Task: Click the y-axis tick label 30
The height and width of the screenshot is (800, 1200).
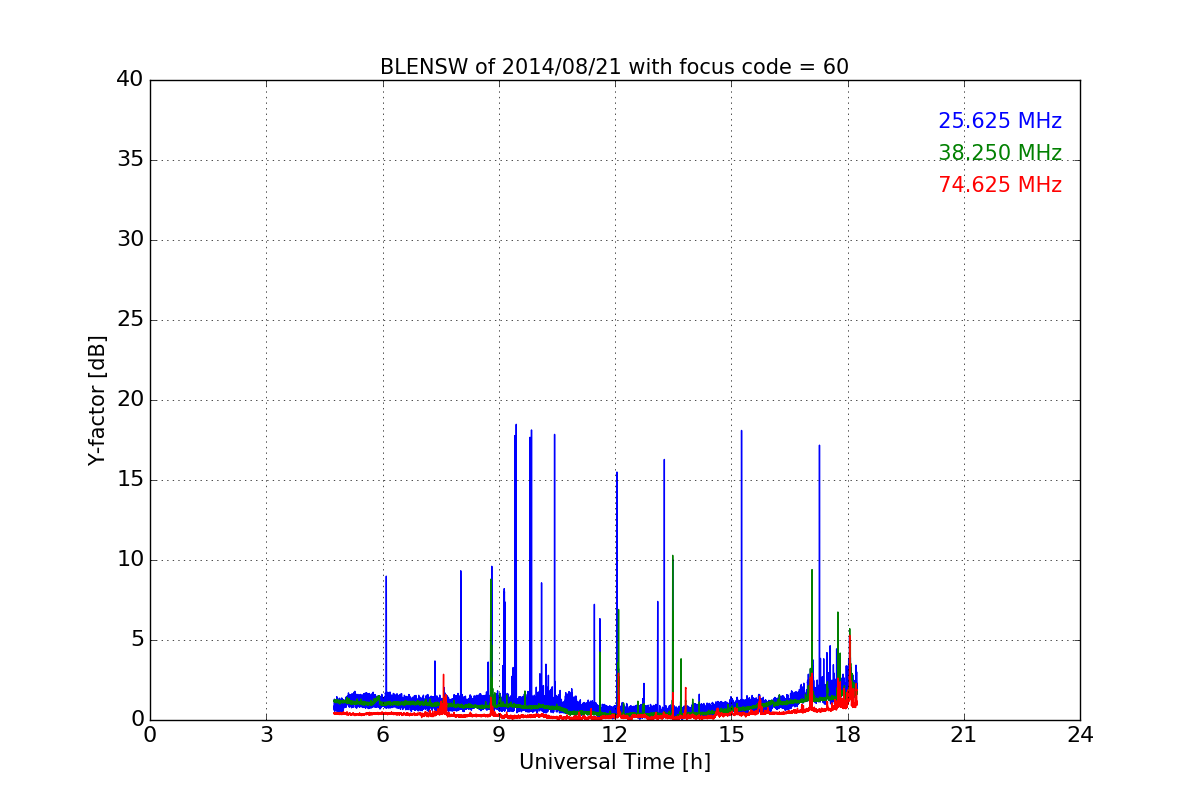Action: click(130, 239)
